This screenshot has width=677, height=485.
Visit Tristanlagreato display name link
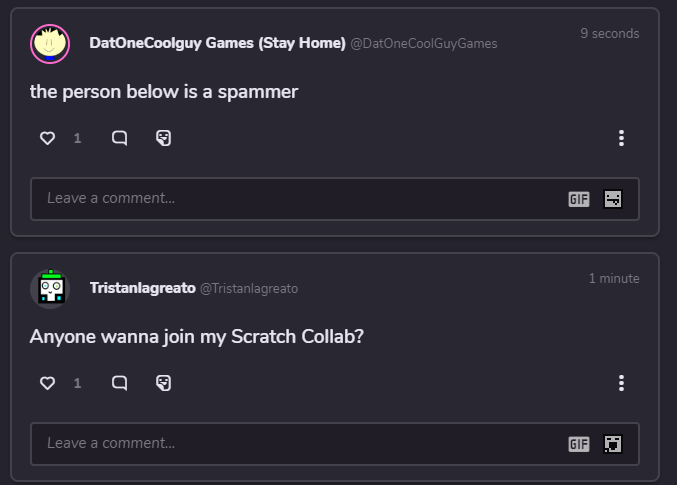[142, 288]
